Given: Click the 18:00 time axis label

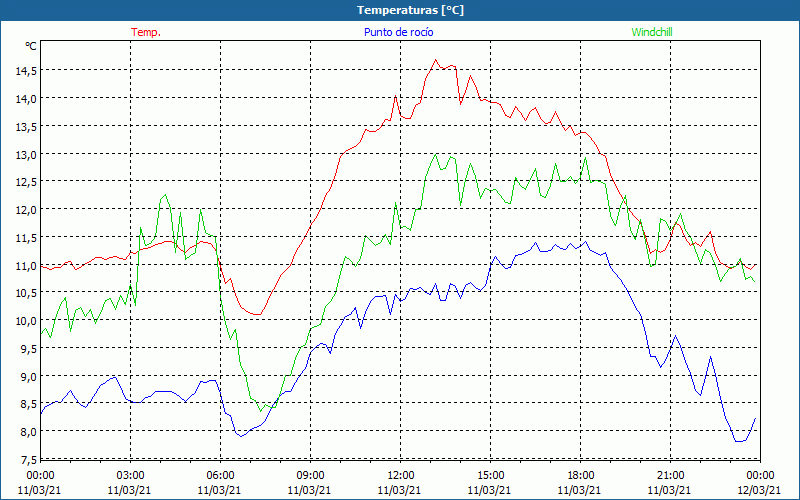Looking at the screenshot, I should coord(581,476).
